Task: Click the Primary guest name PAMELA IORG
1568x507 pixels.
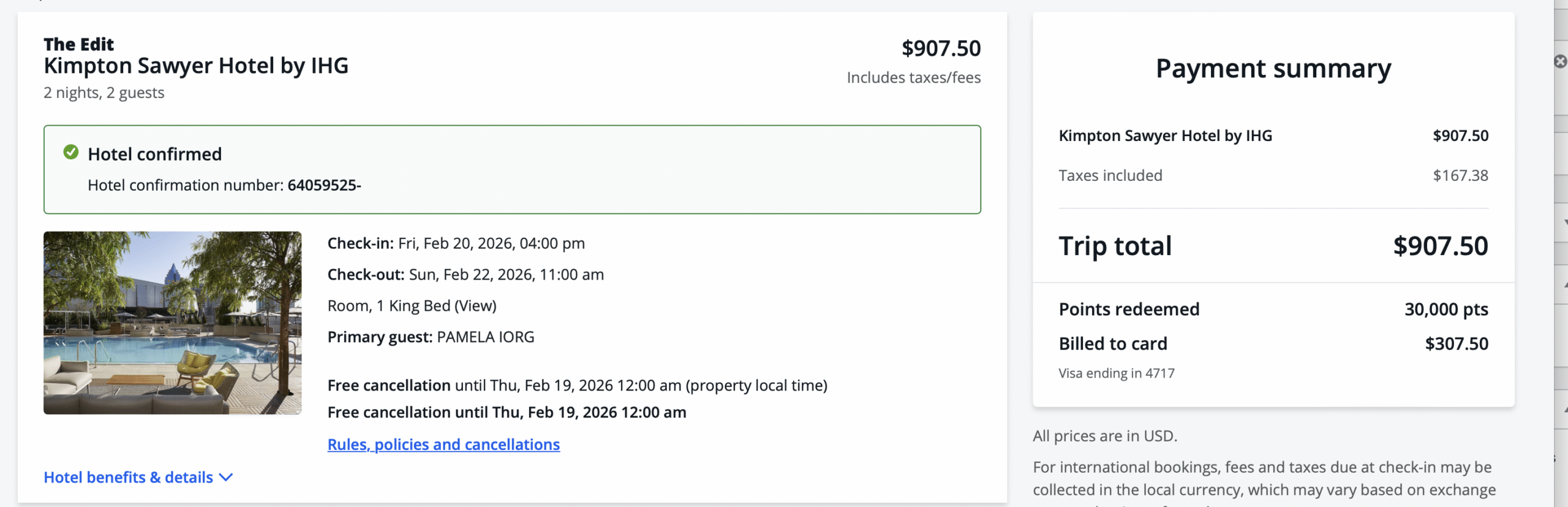Action: [485, 337]
